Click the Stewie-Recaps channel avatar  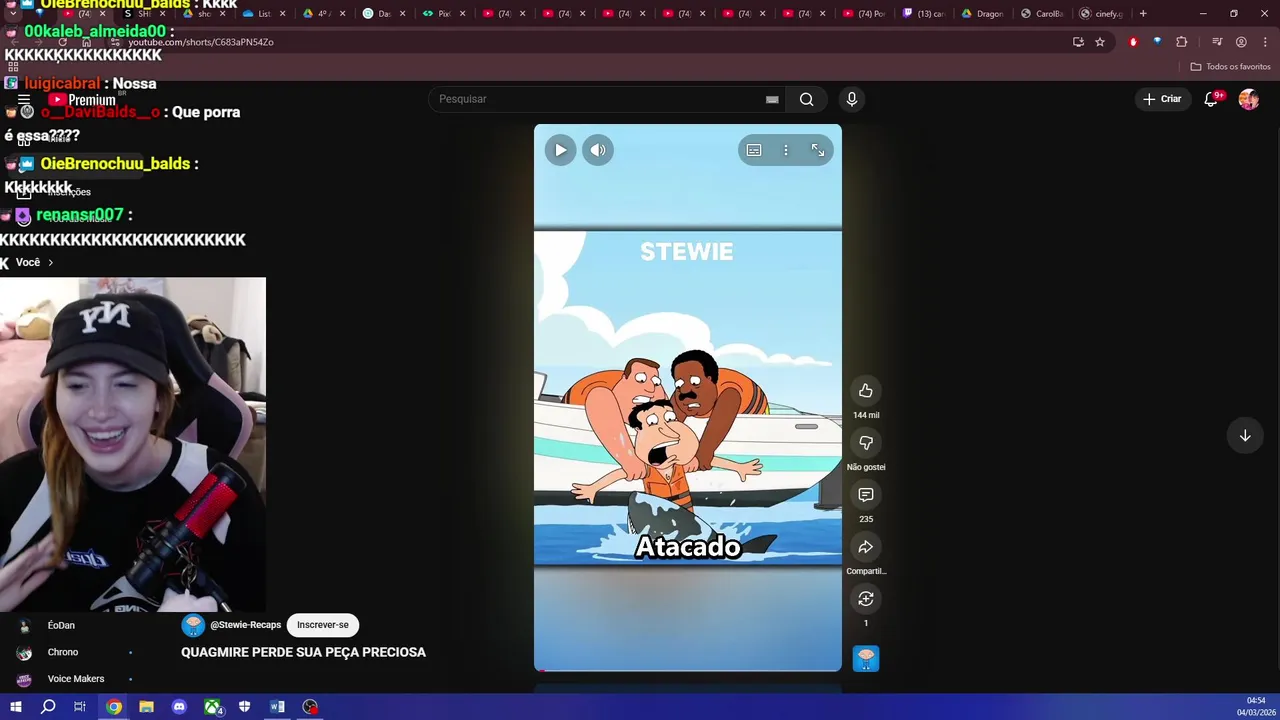(x=193, y=625)
